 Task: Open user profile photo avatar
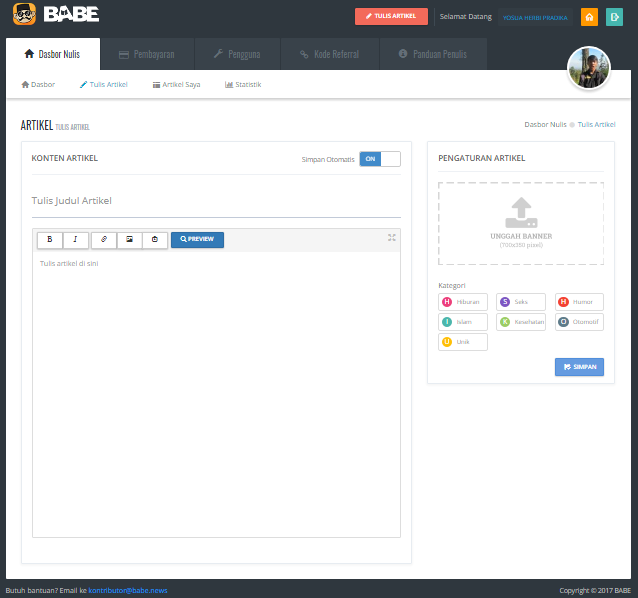pos(589,68)
